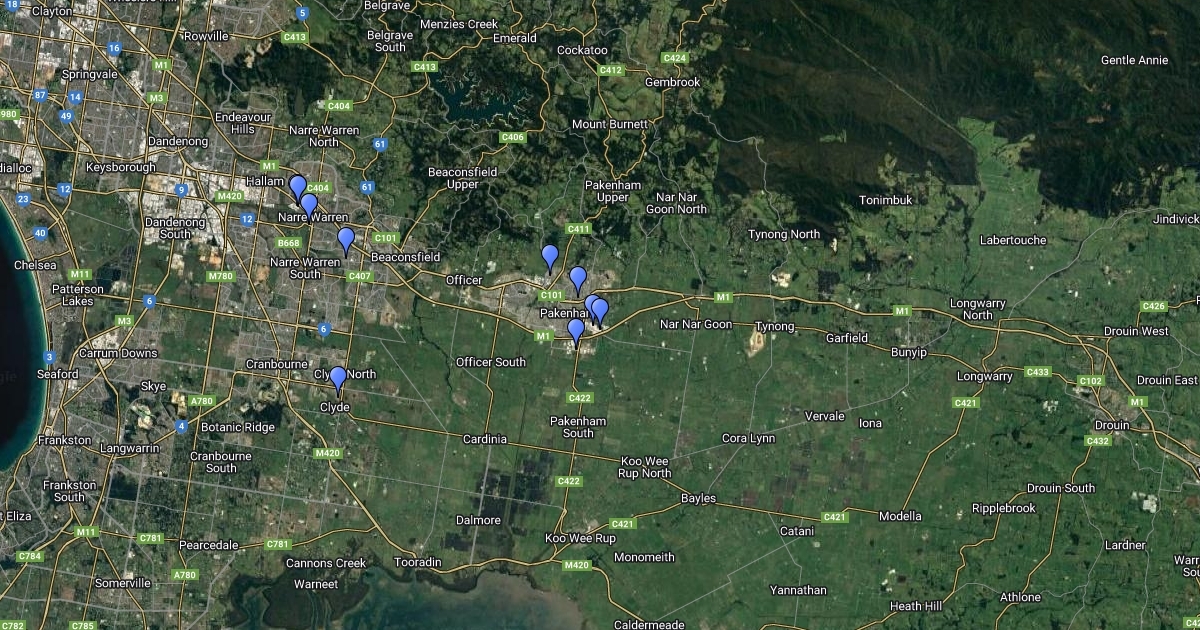Click the C426 road shield near Drouin West
Image resolution: width=1200 pixels, height=630 pixels.
tap(1153, 306)
